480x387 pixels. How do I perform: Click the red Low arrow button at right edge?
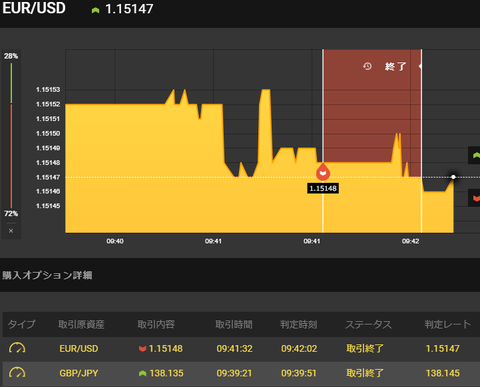tap(475, 198)
